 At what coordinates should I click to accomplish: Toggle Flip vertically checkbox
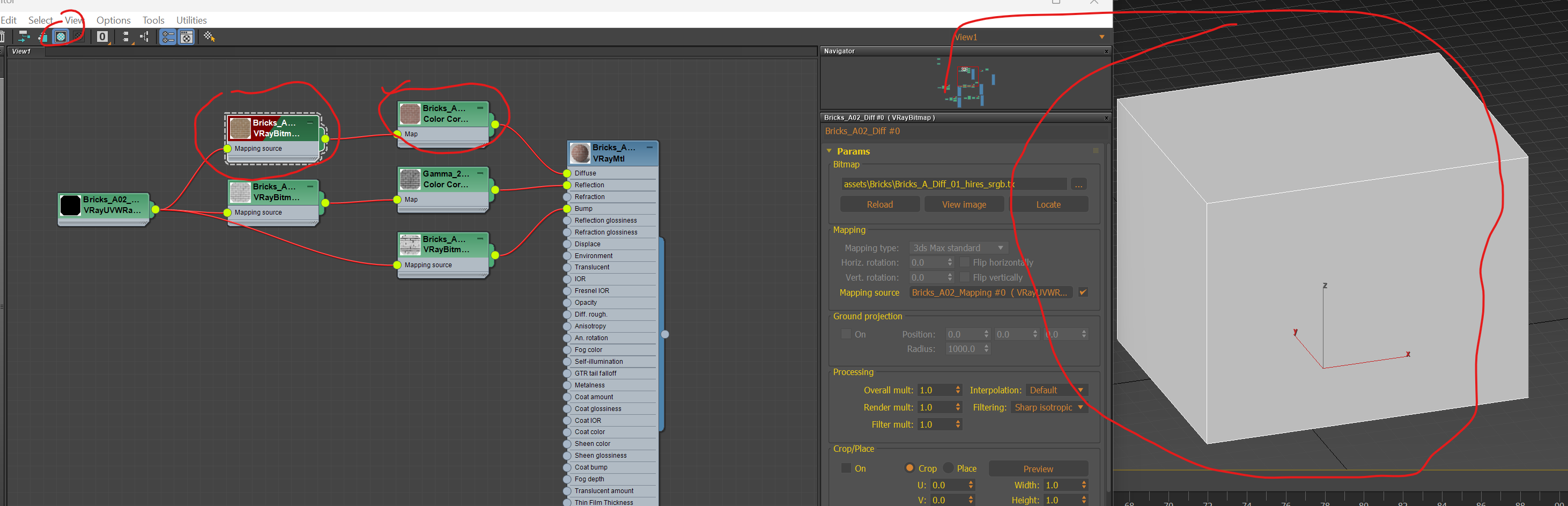[x=964, y=277]
